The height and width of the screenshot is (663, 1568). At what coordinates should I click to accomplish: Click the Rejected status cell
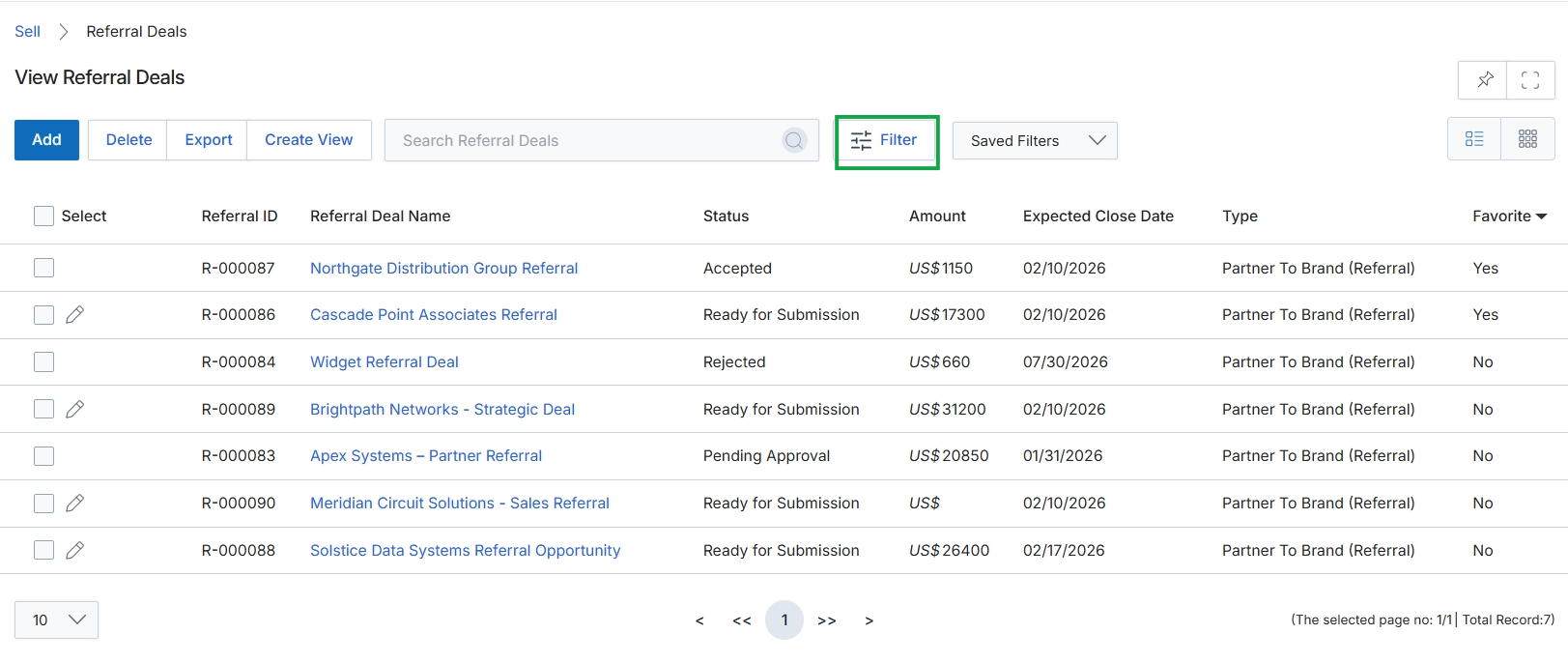734,361
